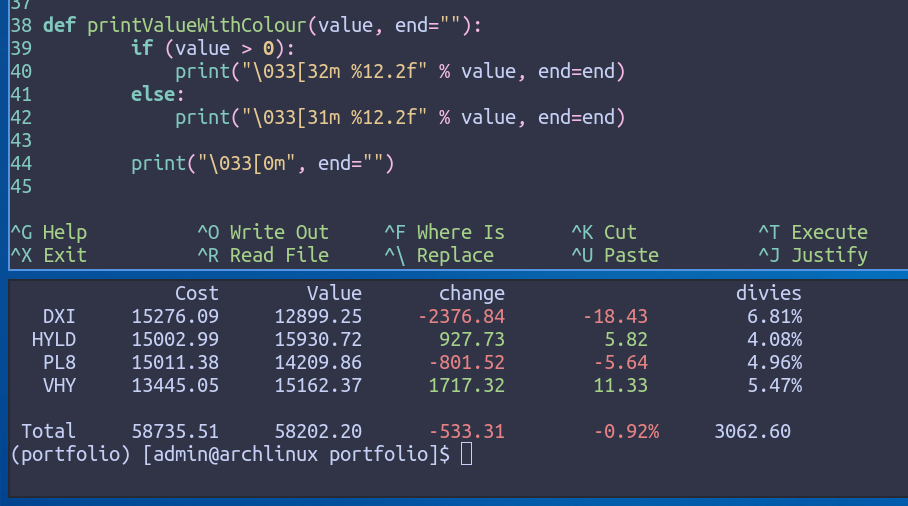This screenshot has height=506, width=908.
Task: Click the red change -801.52
Action: [x=467, y=362]
